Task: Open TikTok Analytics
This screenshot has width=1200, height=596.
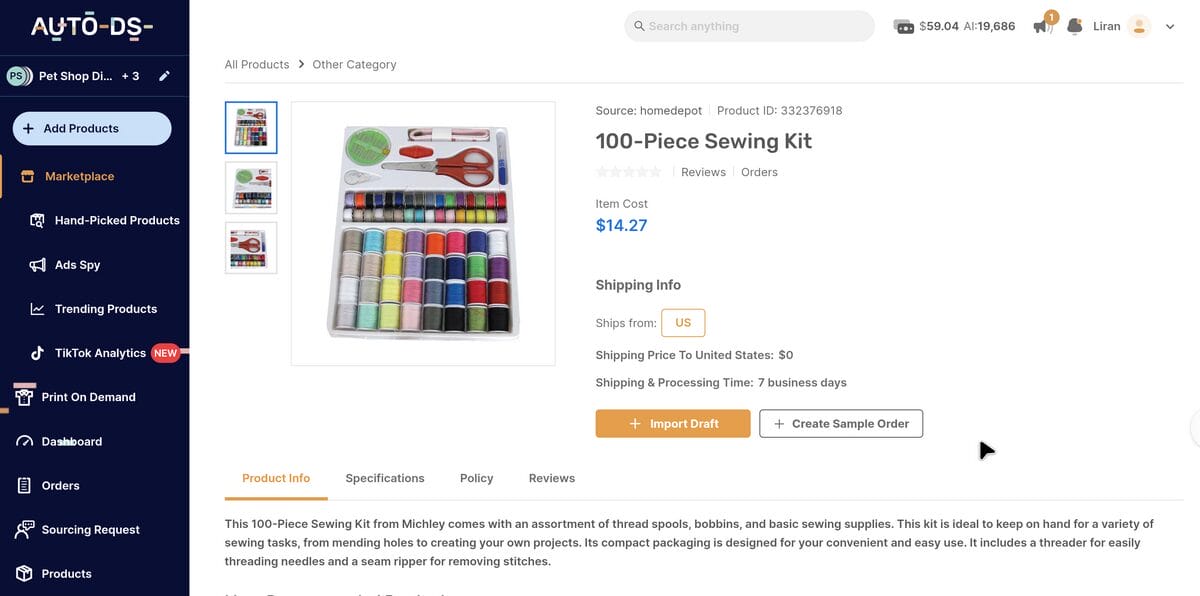Action: click(x=101, y=352)
